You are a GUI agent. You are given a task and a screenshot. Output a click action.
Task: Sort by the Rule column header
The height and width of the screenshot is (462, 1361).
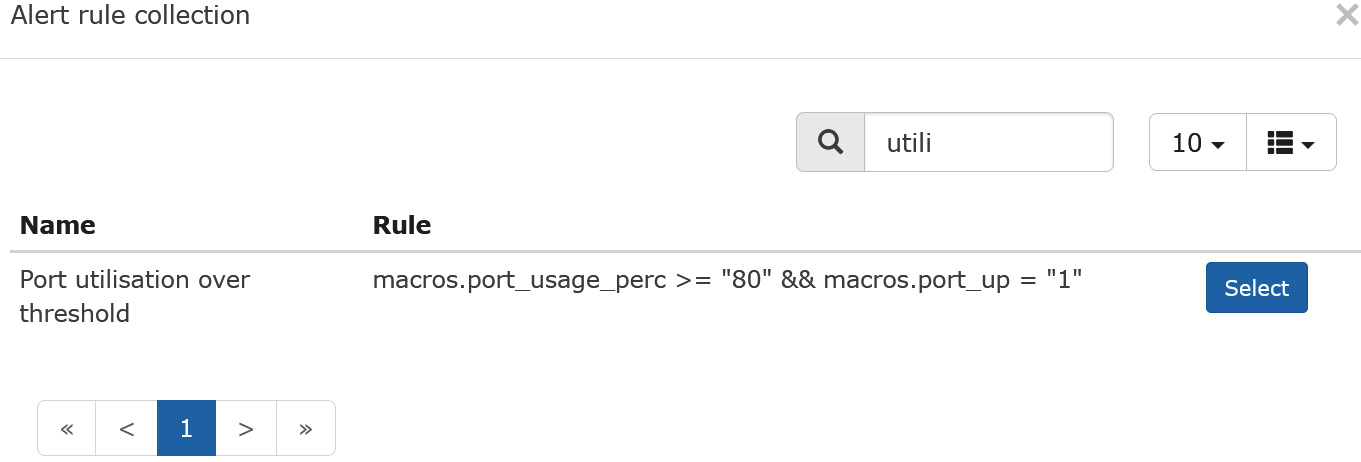[402, 225]
